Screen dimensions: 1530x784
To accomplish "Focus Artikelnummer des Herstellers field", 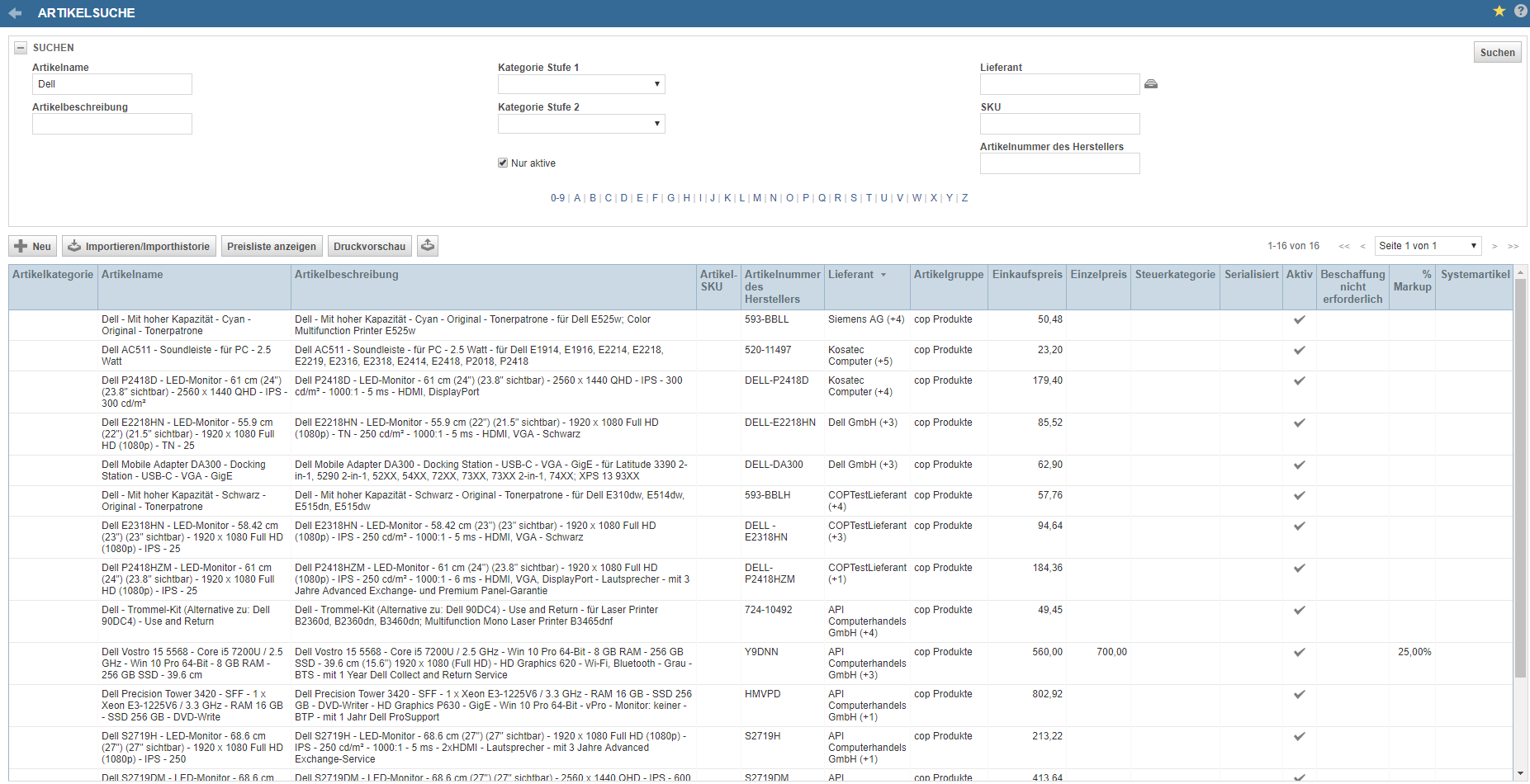I will [1060, 163].
